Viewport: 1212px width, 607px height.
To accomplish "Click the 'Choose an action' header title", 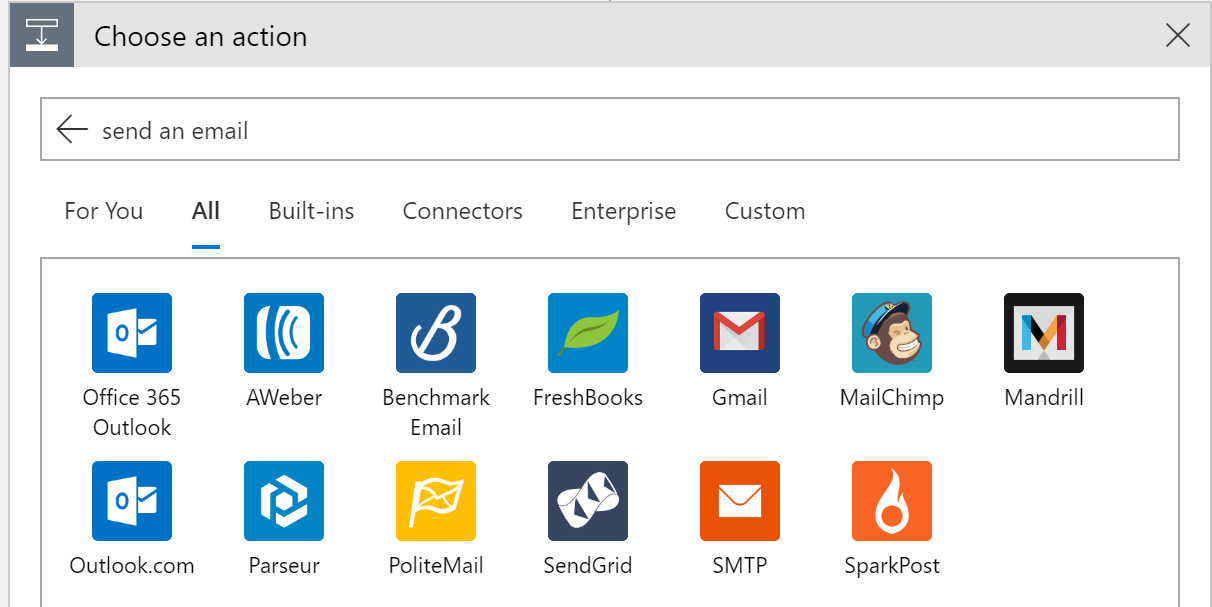I will point(201,37).
